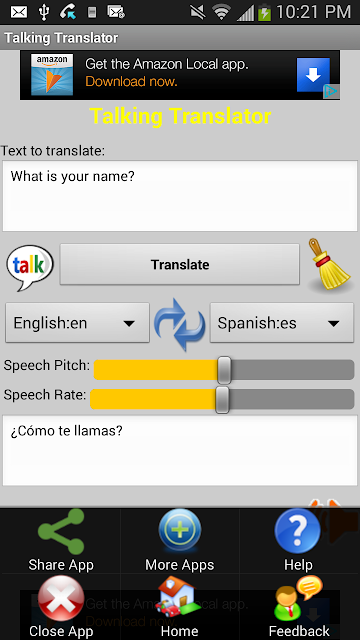Tap the green Share App icon
The width and height of the screenshot is (360, 640).
coord(61,532)
